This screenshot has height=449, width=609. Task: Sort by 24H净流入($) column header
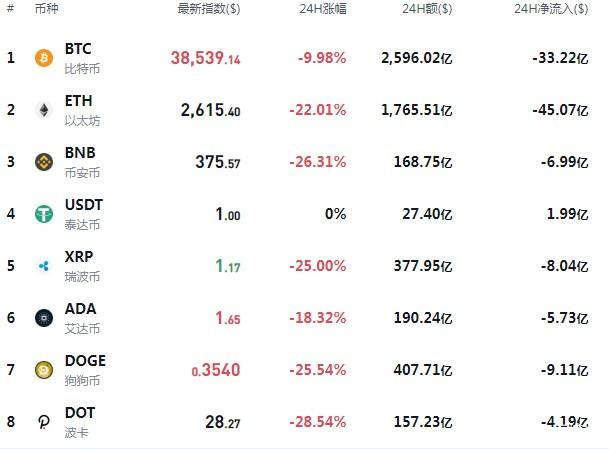pos(551,9)
